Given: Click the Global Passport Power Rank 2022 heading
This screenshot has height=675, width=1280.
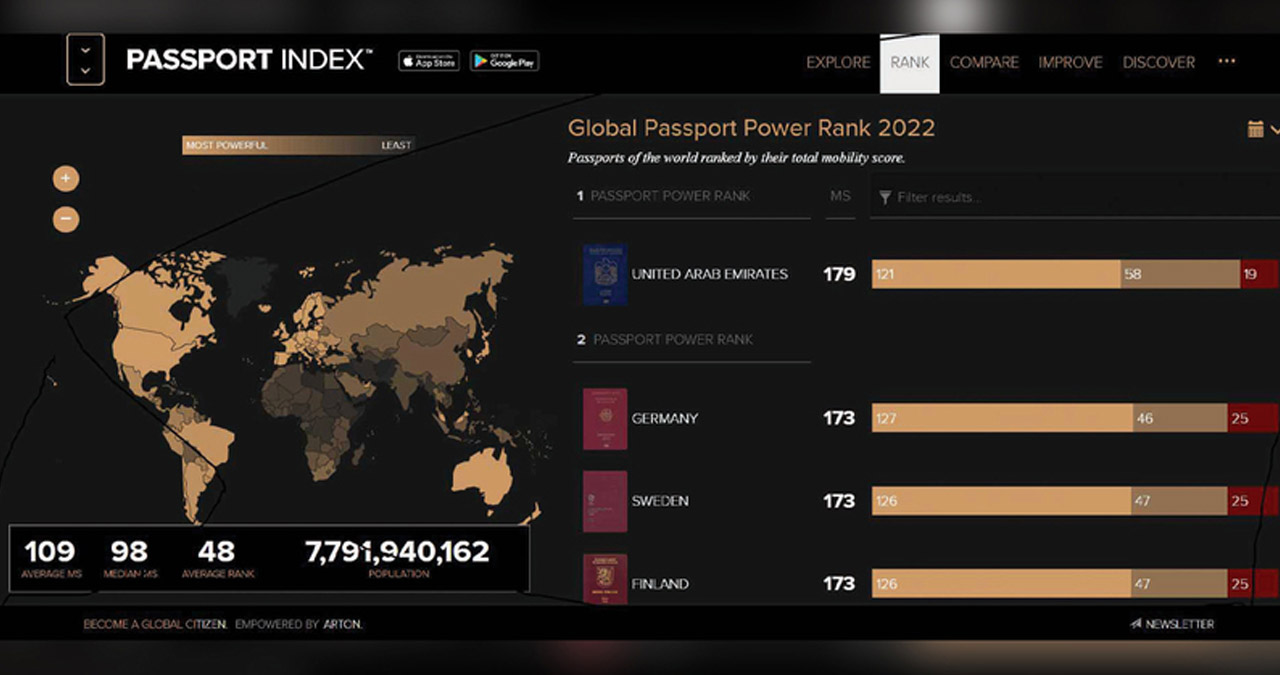Looking at the screenshot, I should 751,128.
